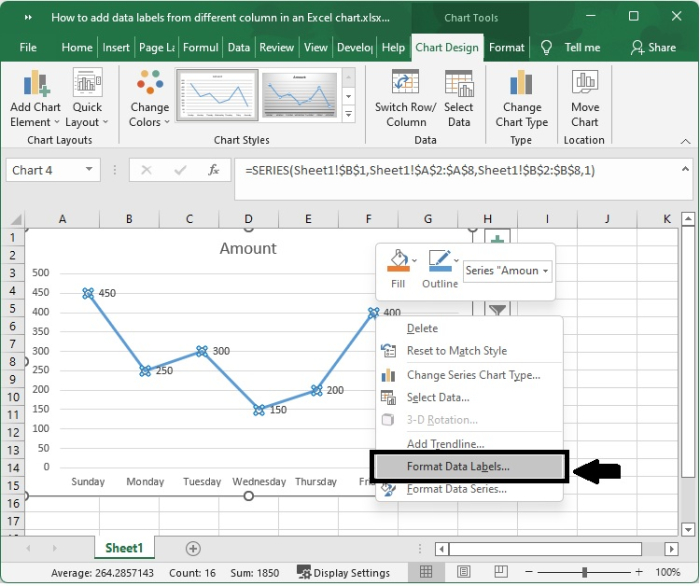The height and width of the screenshot is (586, 700).
Task: Zoom out with the minus button
Action: click(529, 572)
